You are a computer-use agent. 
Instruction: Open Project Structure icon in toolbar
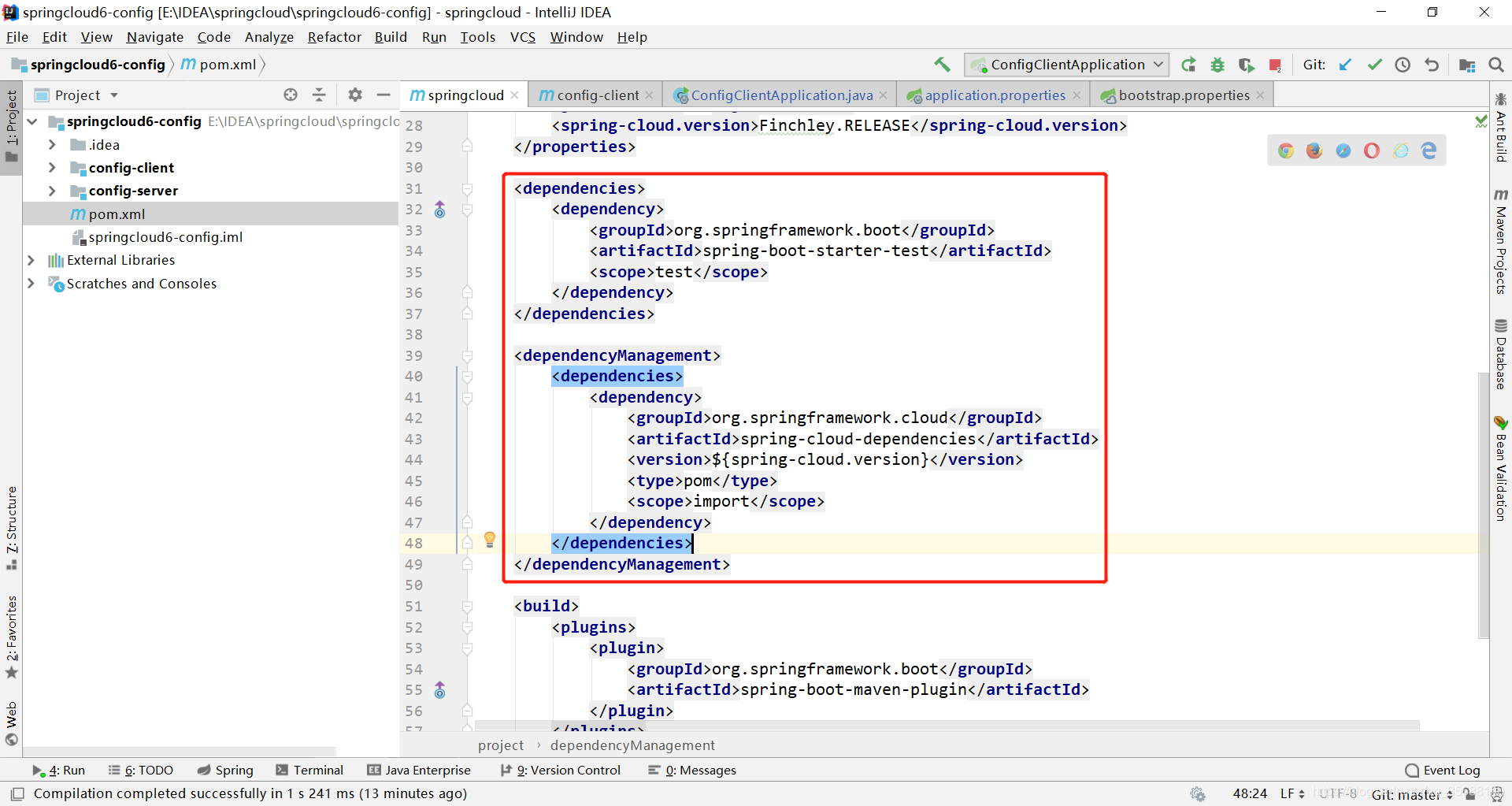tap(1467, 65)
